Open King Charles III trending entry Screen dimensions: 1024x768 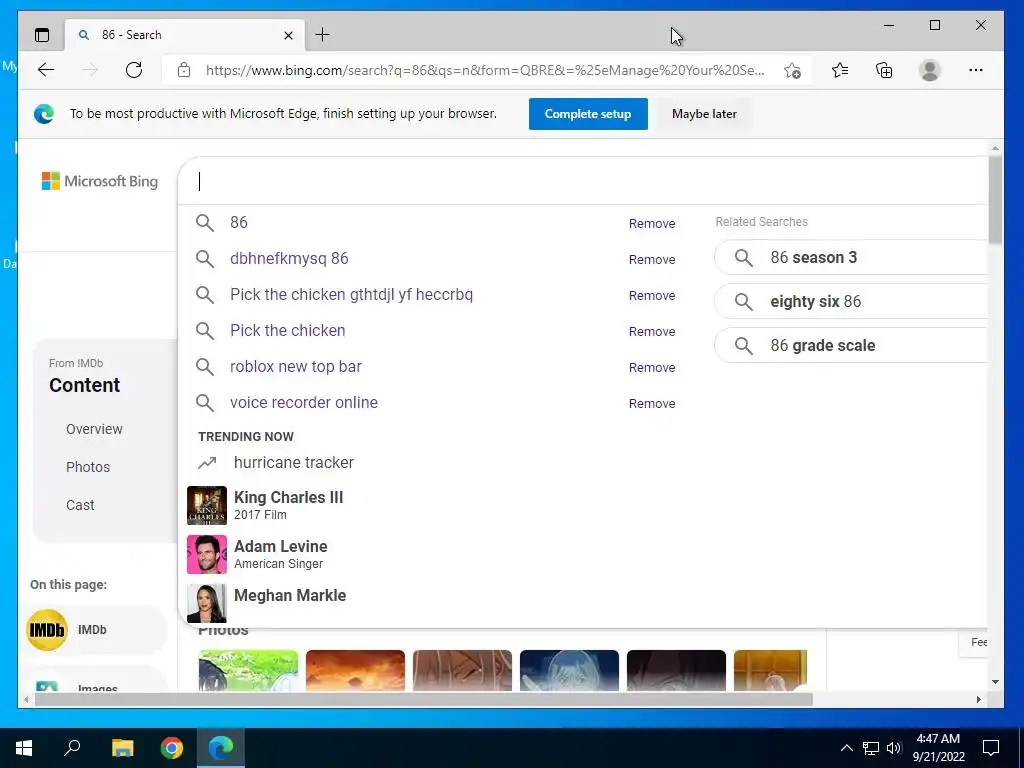click(288, 505)
